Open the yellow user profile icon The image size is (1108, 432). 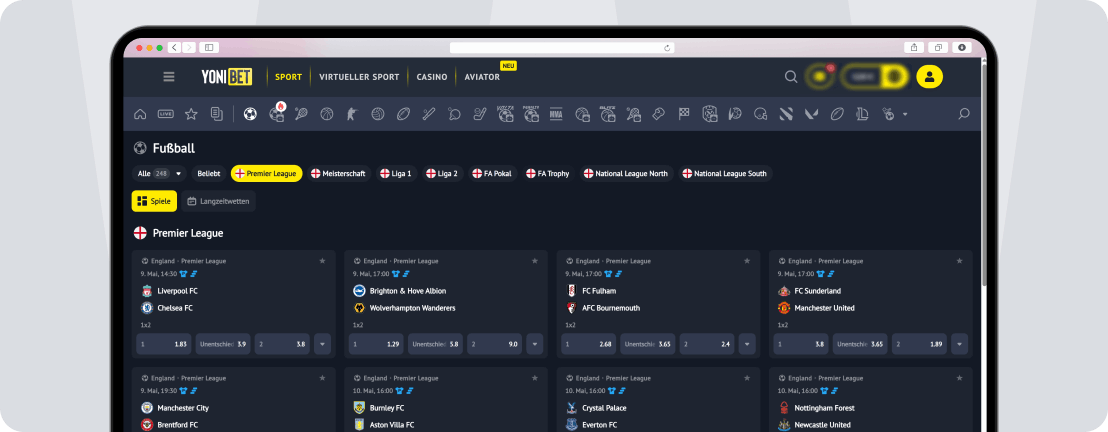coord(929,76)
